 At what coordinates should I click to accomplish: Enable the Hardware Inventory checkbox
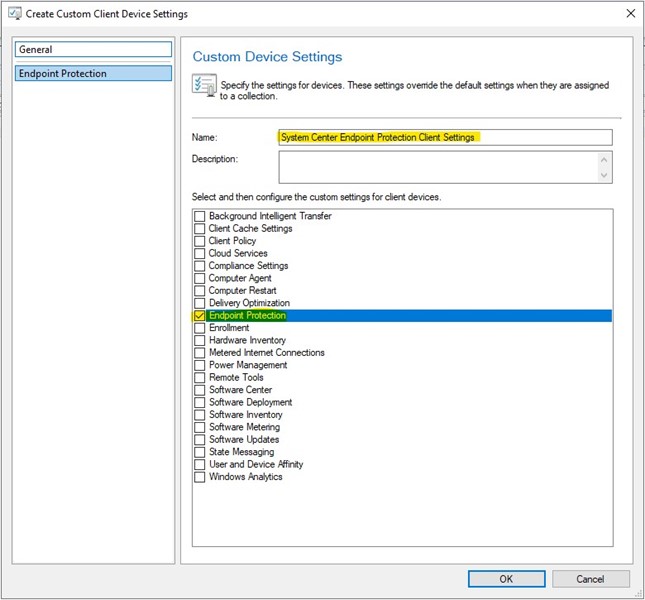(x=200, y=341)
